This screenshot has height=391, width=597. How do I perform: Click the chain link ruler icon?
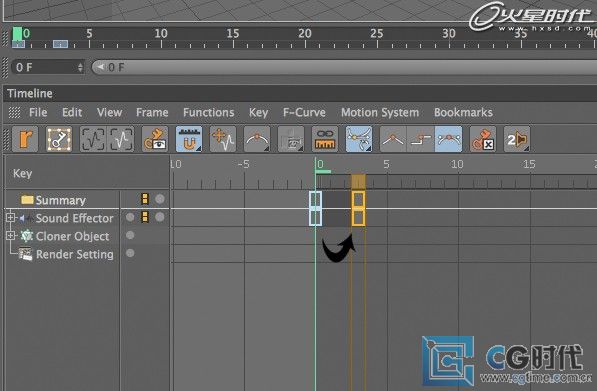[x=325, y=139]
